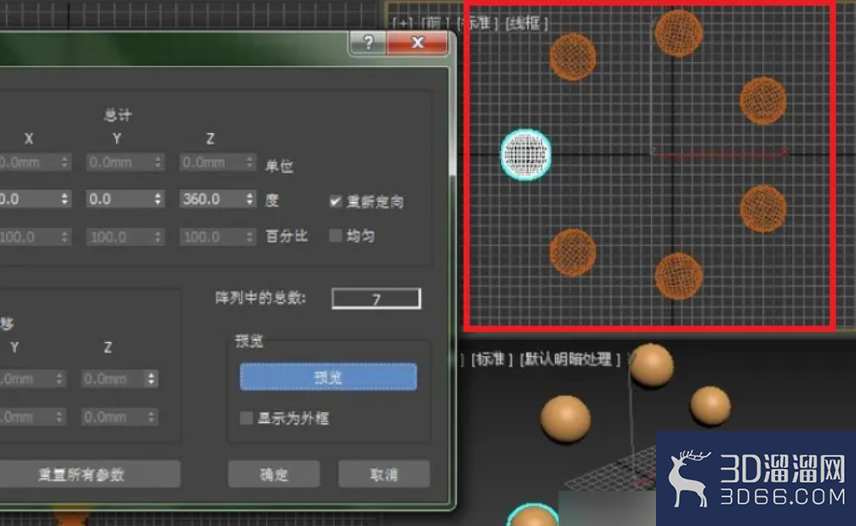Open the [+] viewport menu in front view

tap(404, 23)
